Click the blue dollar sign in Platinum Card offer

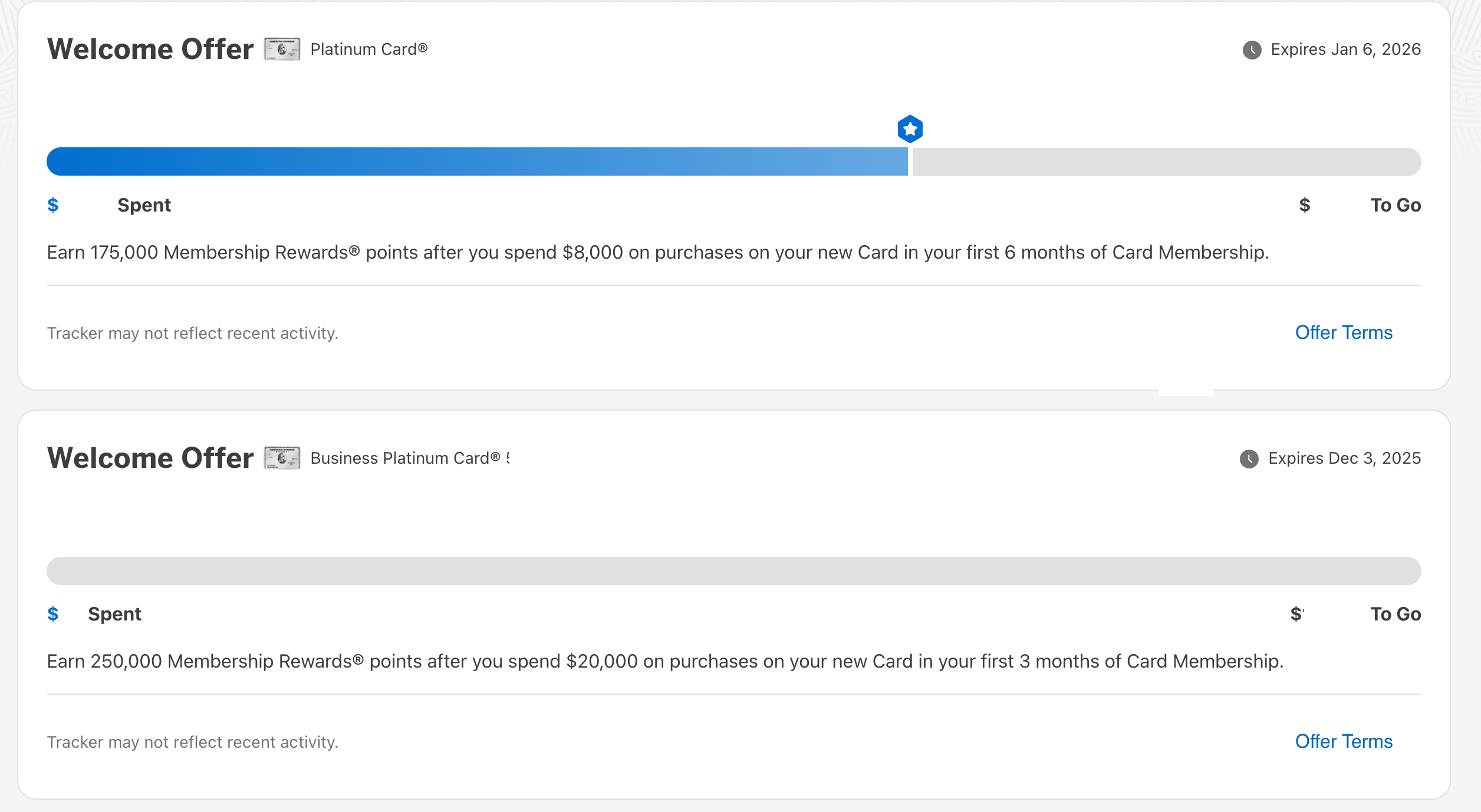[53, 205]
